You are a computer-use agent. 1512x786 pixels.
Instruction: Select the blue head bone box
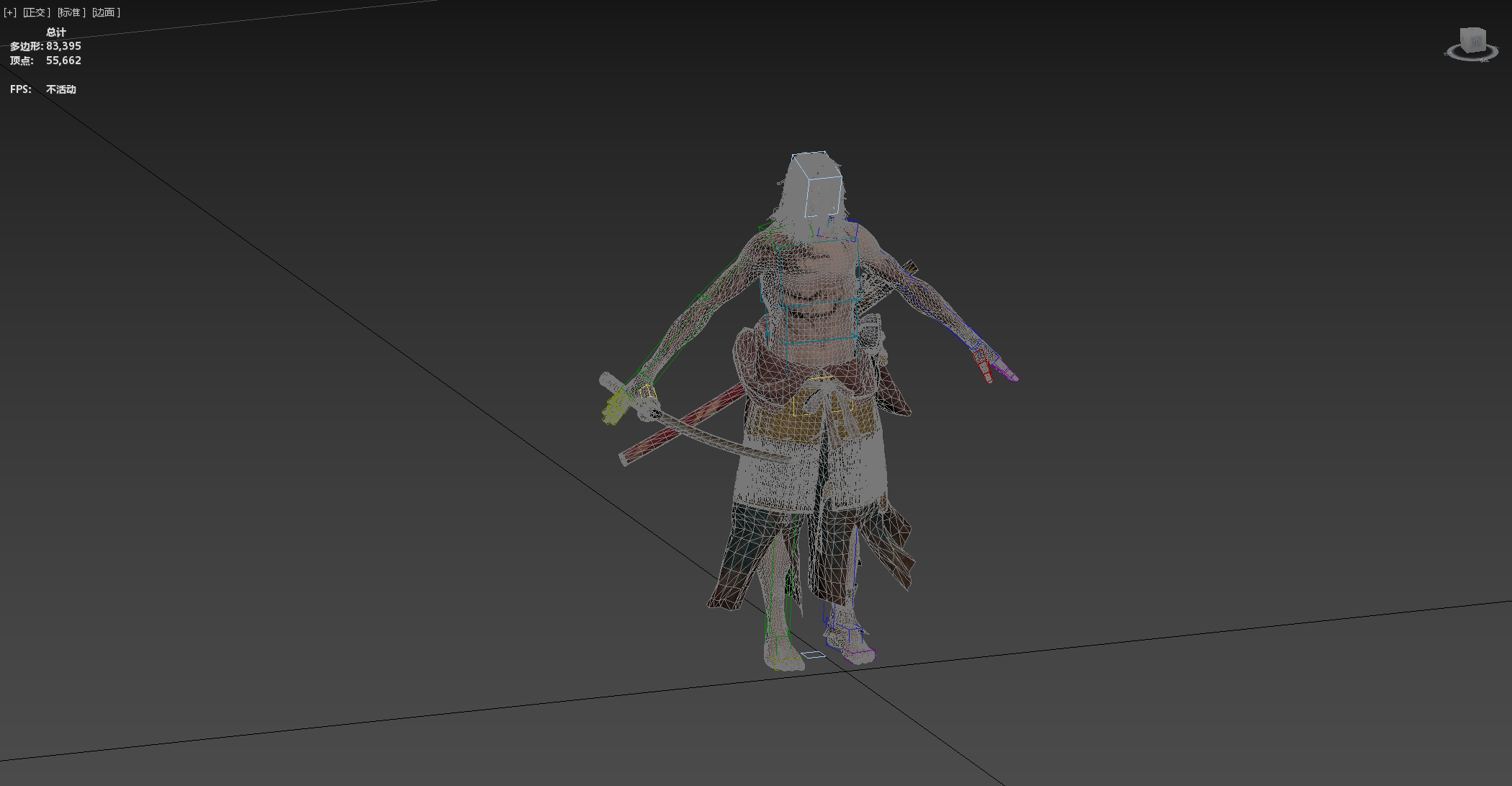point(822,193)
